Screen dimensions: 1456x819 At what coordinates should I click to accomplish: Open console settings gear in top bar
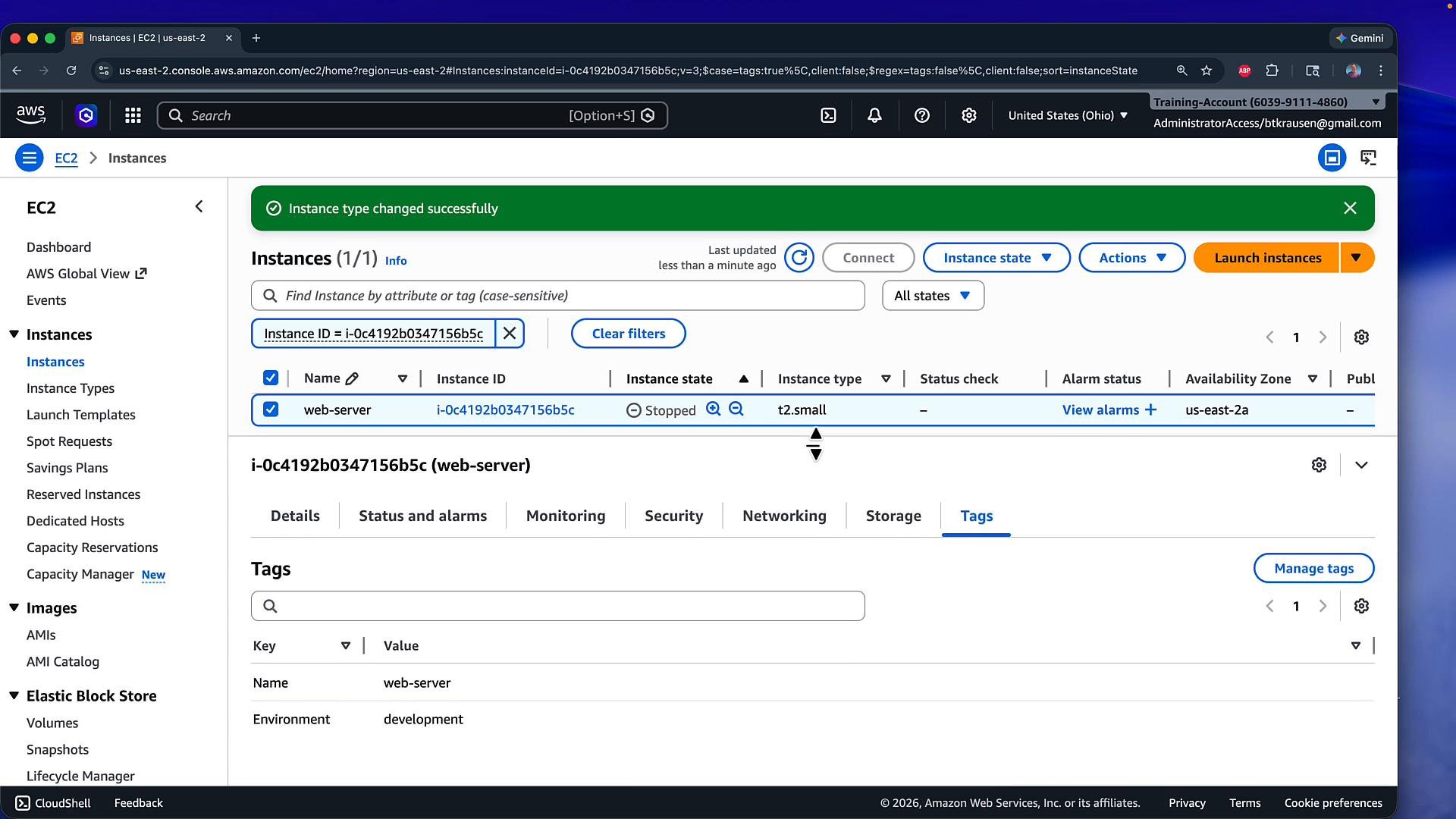tap(968, 115)
